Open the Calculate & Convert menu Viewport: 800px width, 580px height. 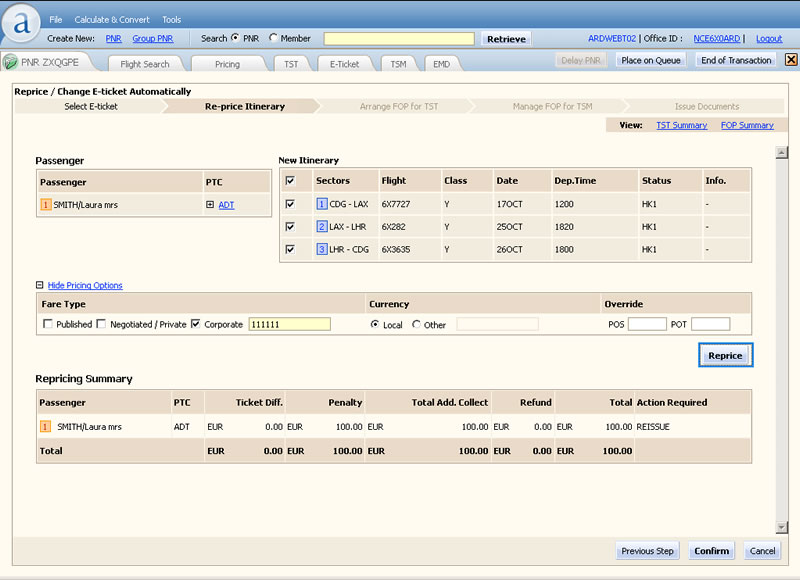(112, 20)
